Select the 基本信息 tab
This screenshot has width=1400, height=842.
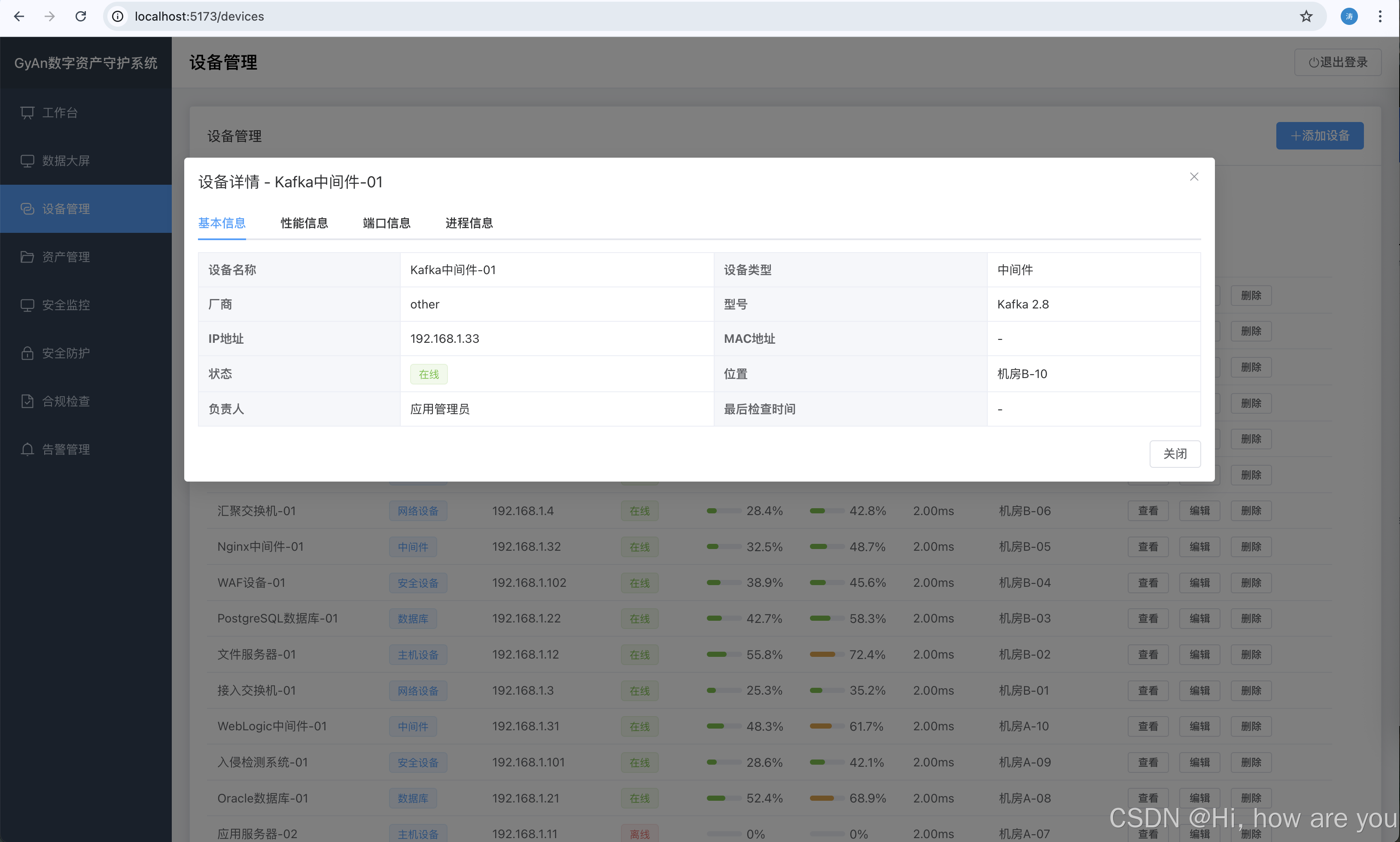[x=222, y=223]
